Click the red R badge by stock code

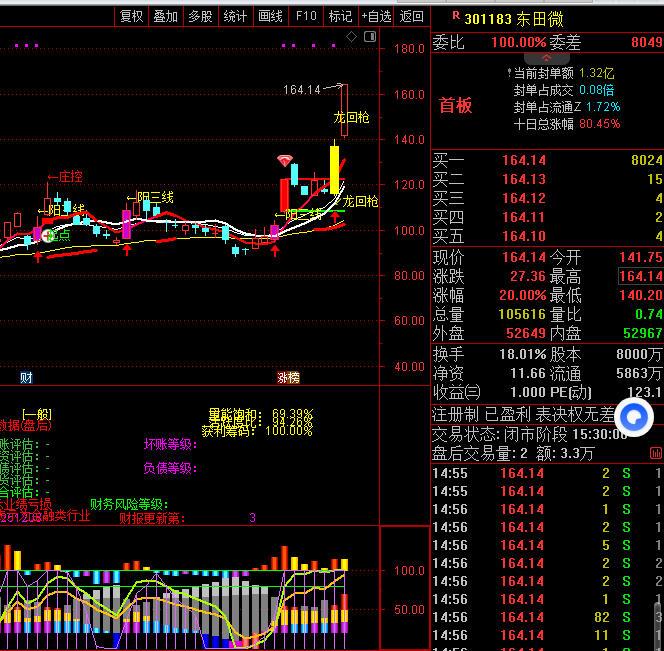click(456, 16)
